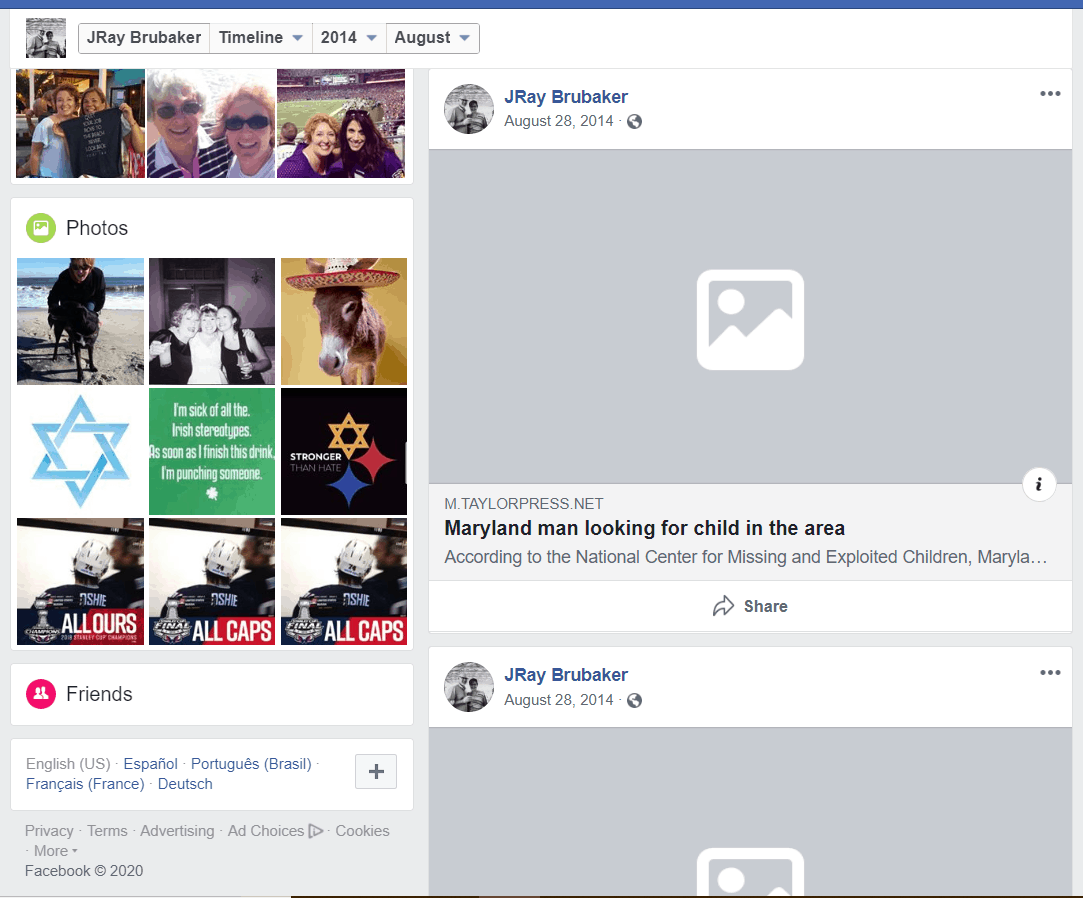
Task: Click the JRay Brubaker name on the second post
Action: [x=566, y=675]
